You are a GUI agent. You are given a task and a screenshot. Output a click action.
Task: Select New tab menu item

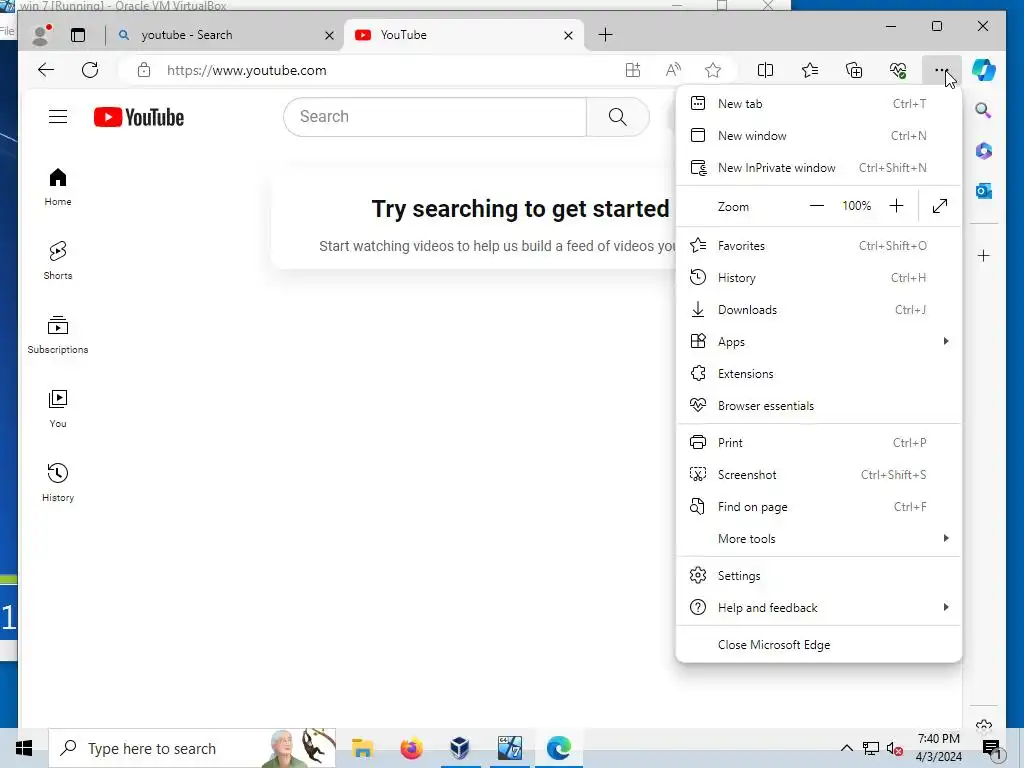pyautogui.click(x=819, y=103)
